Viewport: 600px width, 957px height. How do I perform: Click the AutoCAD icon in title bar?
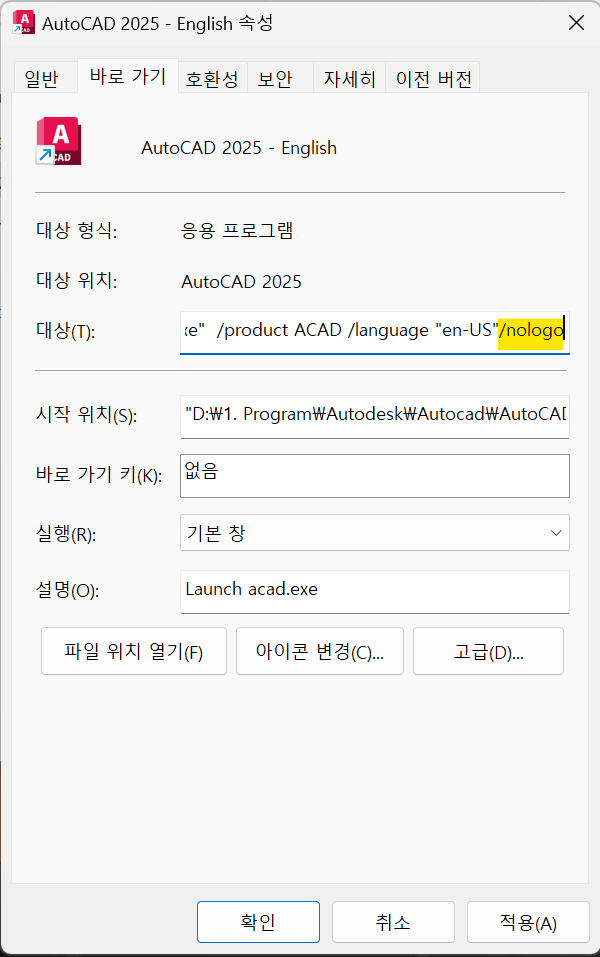click(x=24, y=23)
